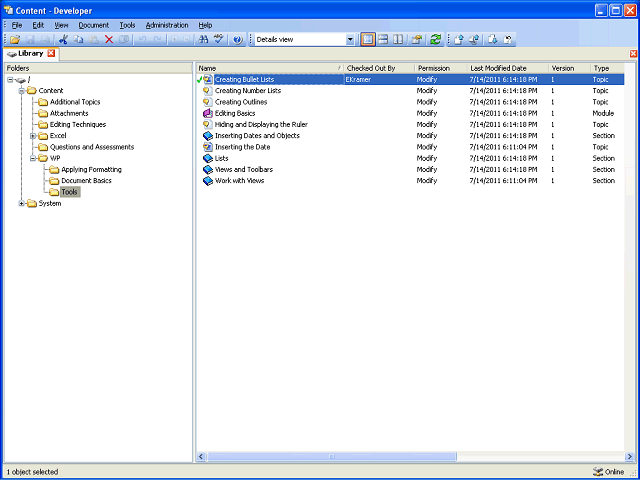This screenshot has height=480, width=640.
Task: Click the Copy toolbar icon
Action: point(78,40)
